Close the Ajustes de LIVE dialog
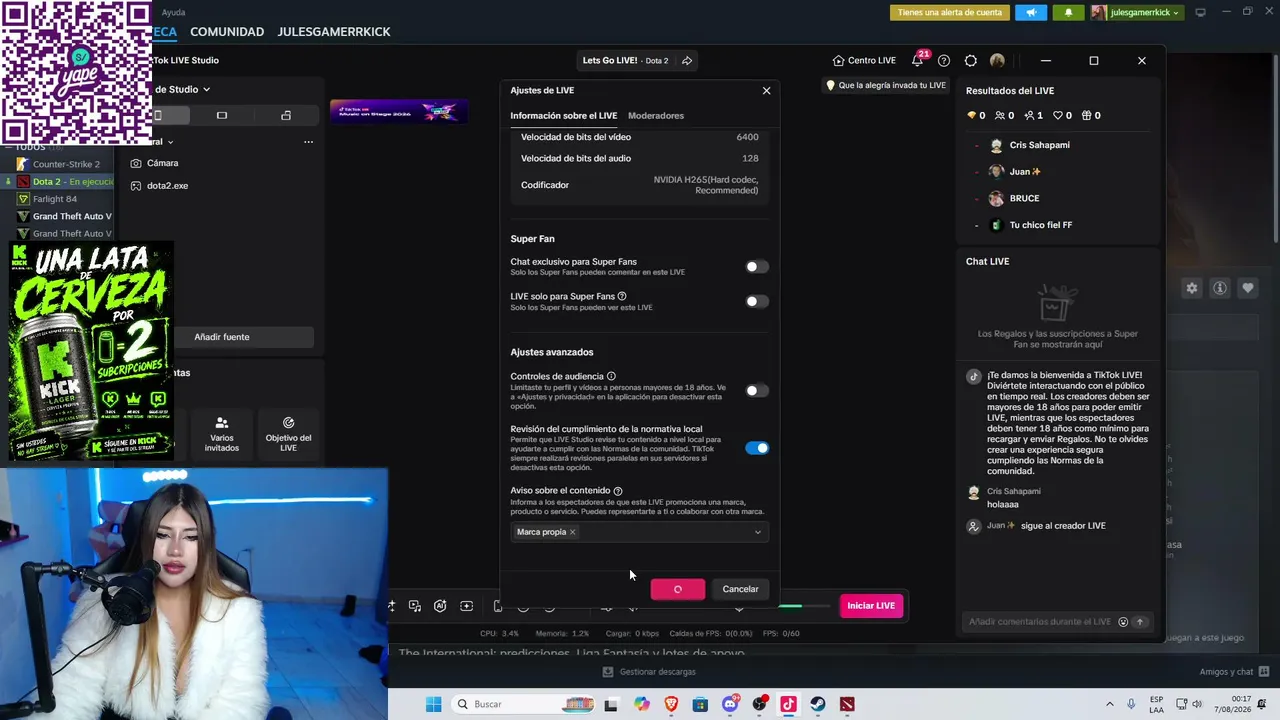Screen dimensions: 1280x720 click(x=767, y=91)
